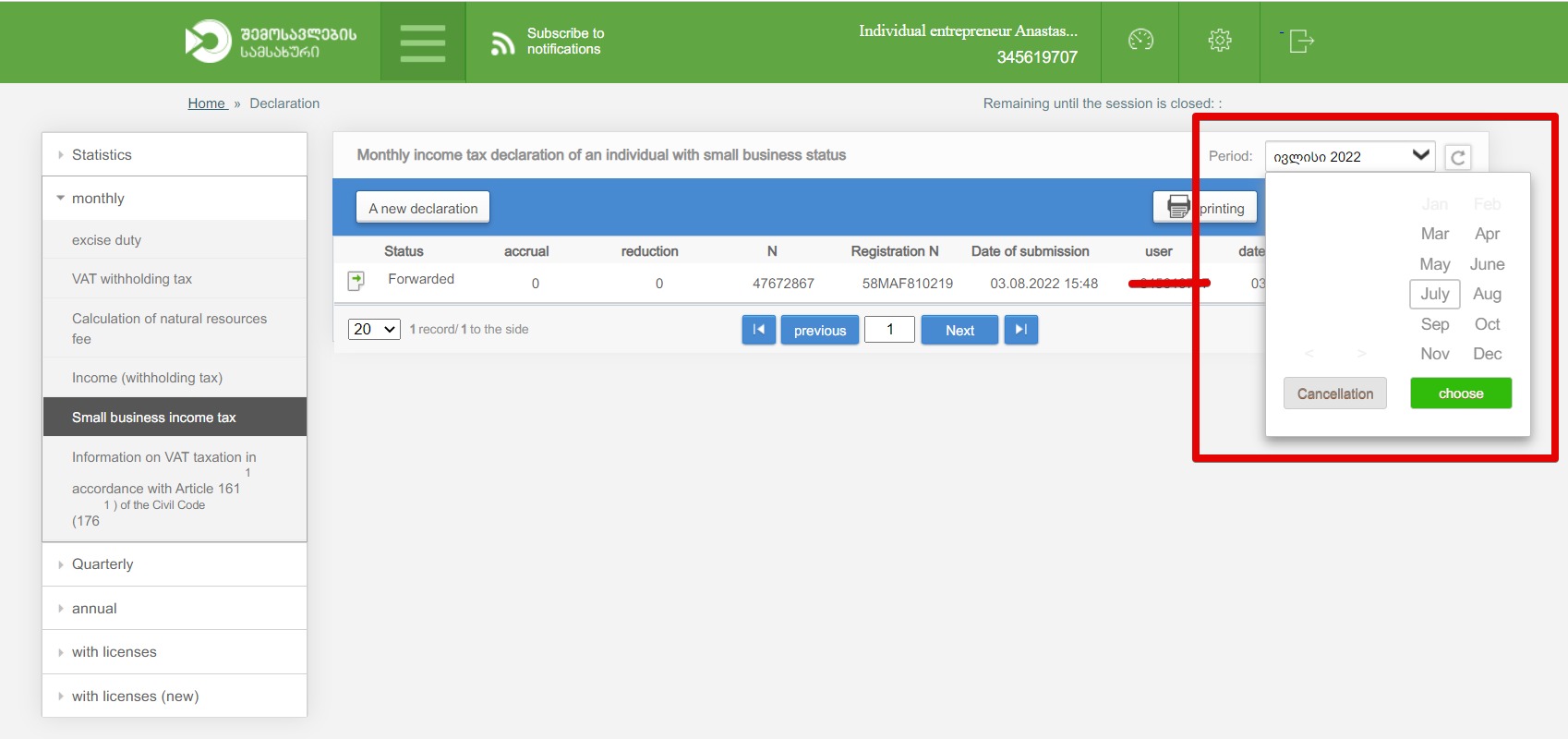Viewport: 1568px width, 739px height.
Task: Click Cancellation in the month picker
Action: tap(1335, 394)
